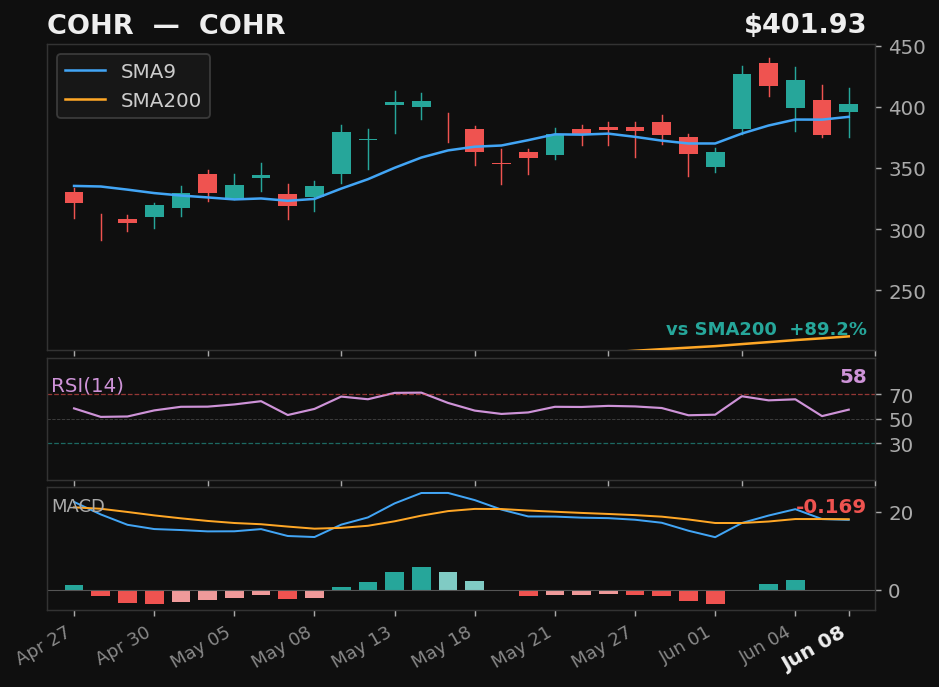The width and height of the screenshot is (939, 687).
Task: Click the vs SMA200 +89.2% label
Action: coord(766,329)
